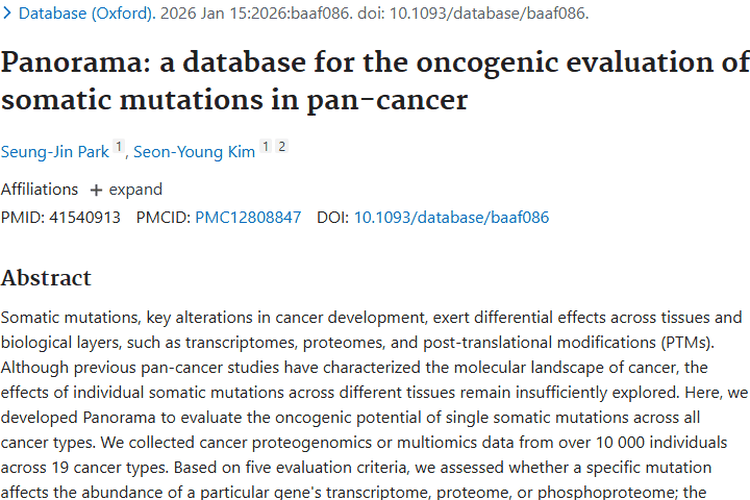
Task: Click the plus icon beside expand
Action: click(96, 190)
